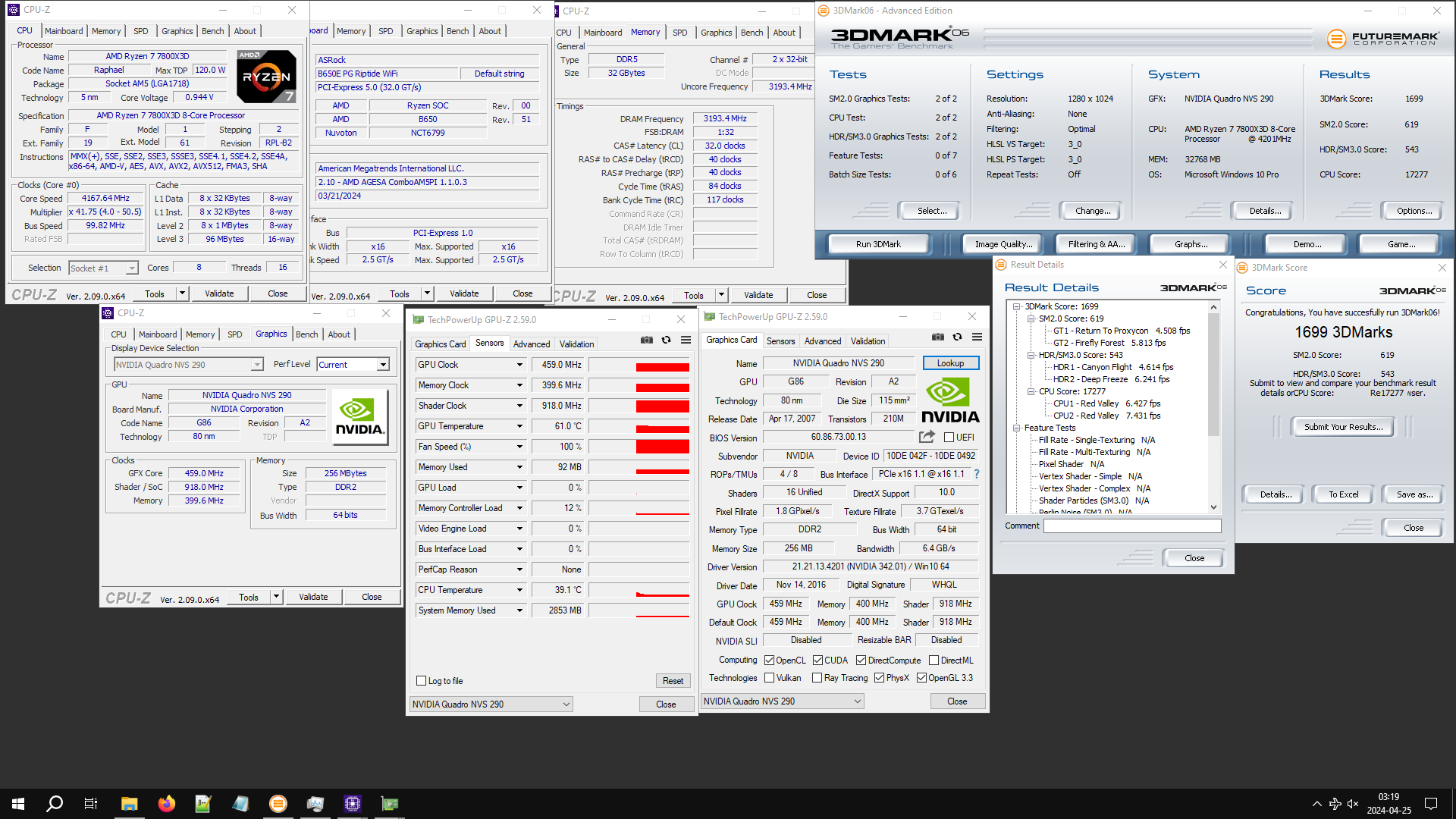Switch to Advanced tab in GPU-Z Sensors window

(x=532, y=344)
